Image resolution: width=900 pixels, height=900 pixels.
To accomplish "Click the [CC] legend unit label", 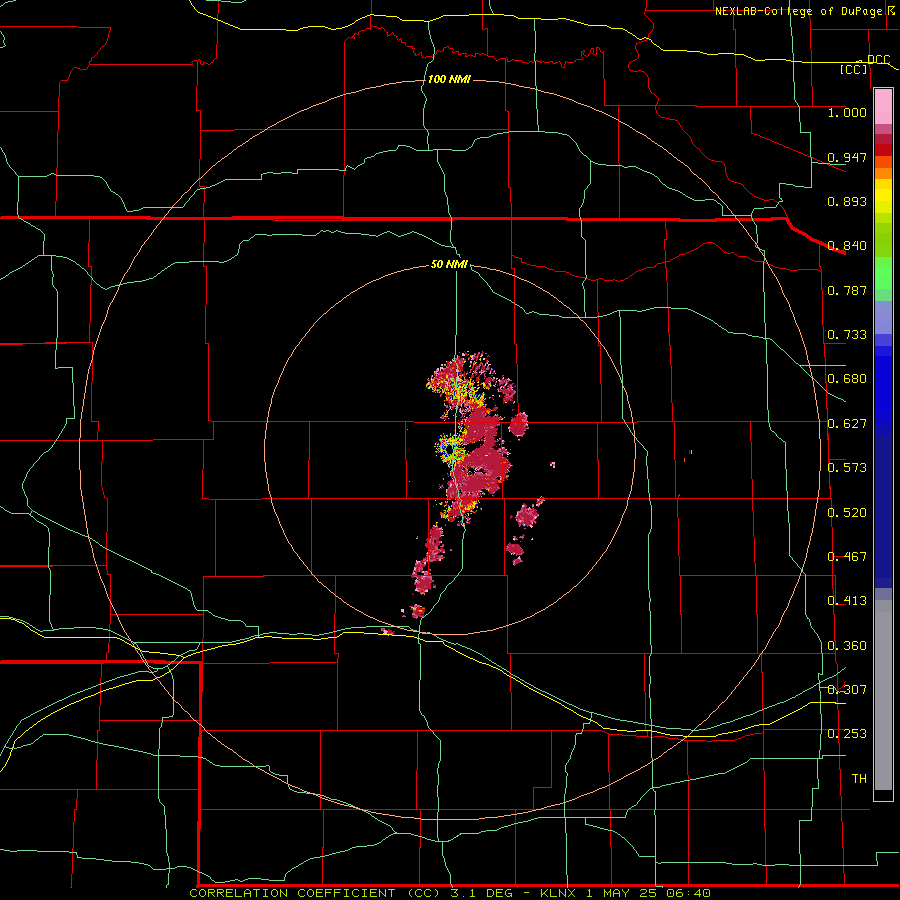I will pyautogui.click(x=853, y=70).
